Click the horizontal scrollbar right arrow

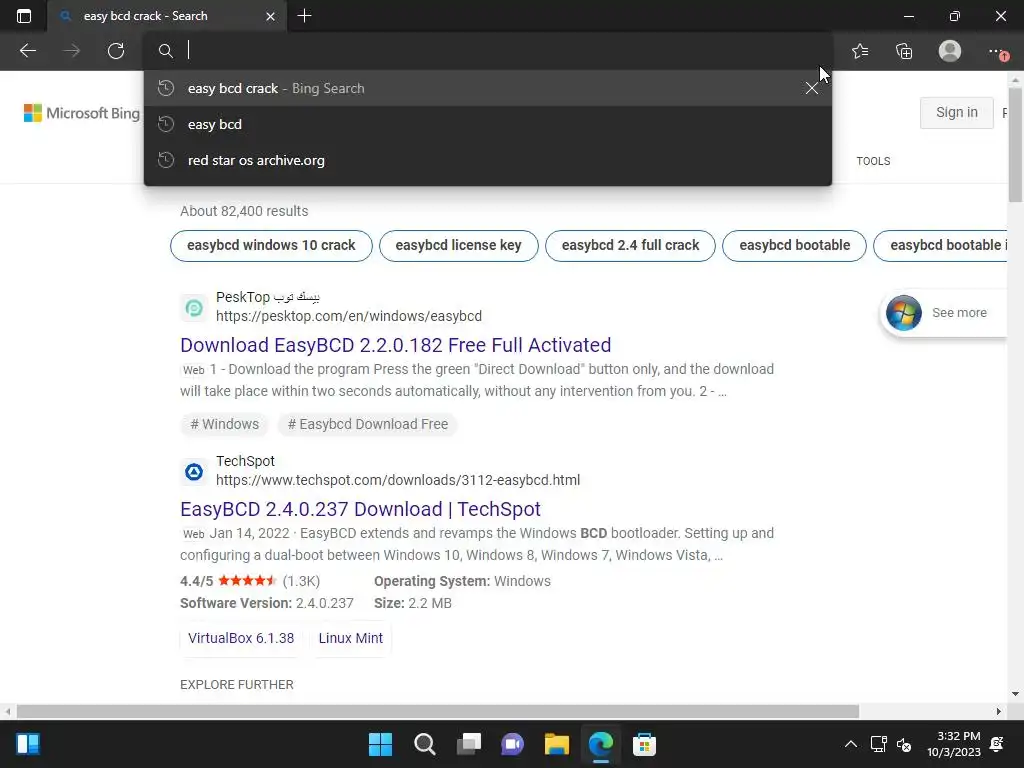tap(999, 711)
